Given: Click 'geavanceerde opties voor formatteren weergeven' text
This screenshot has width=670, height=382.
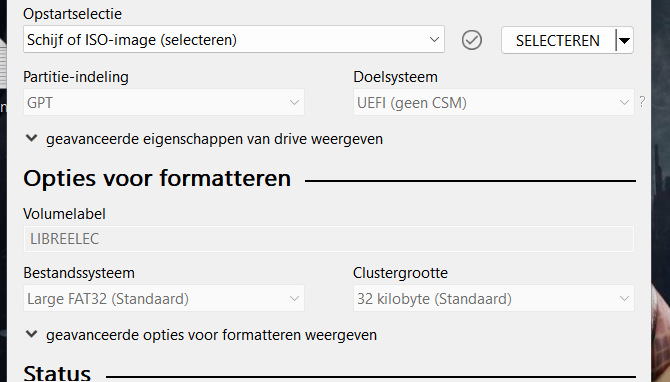Looking at the screenshot, I should coord(212,335).
